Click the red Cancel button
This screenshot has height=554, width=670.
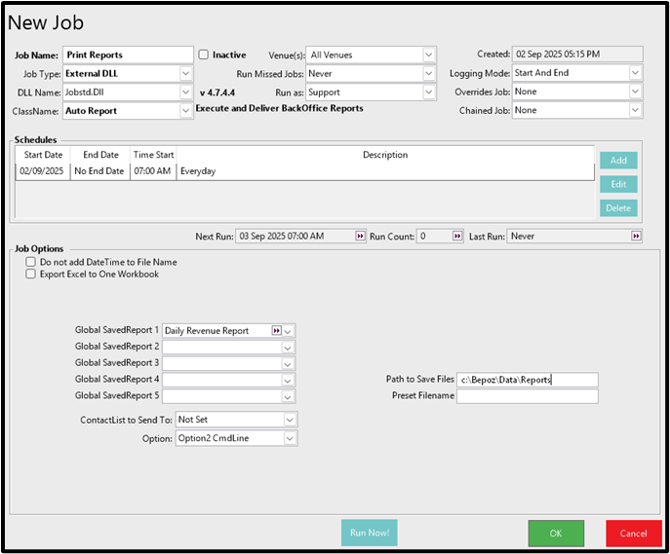tap(633, 533)
